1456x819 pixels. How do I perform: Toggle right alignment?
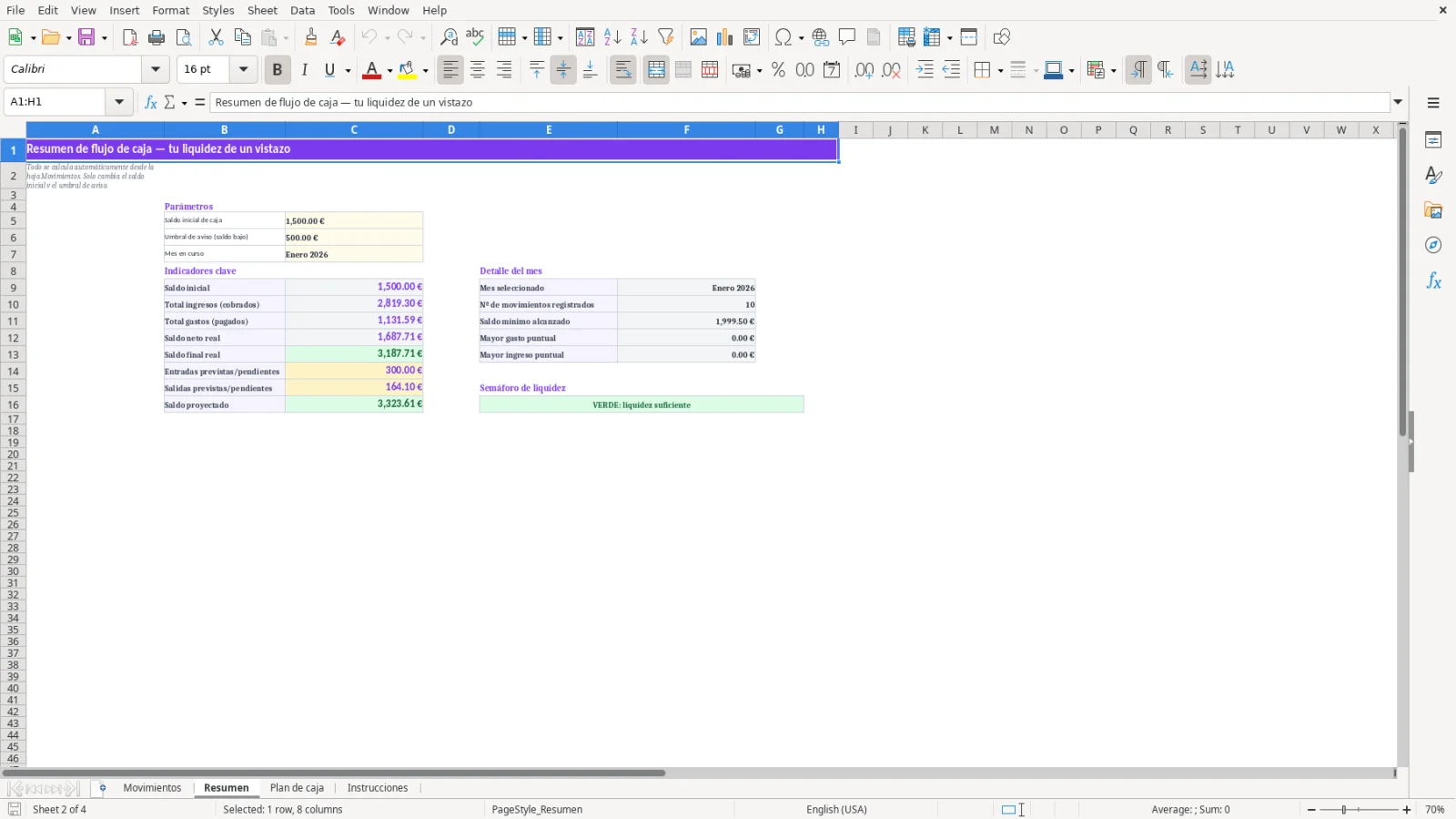[504, 70]
